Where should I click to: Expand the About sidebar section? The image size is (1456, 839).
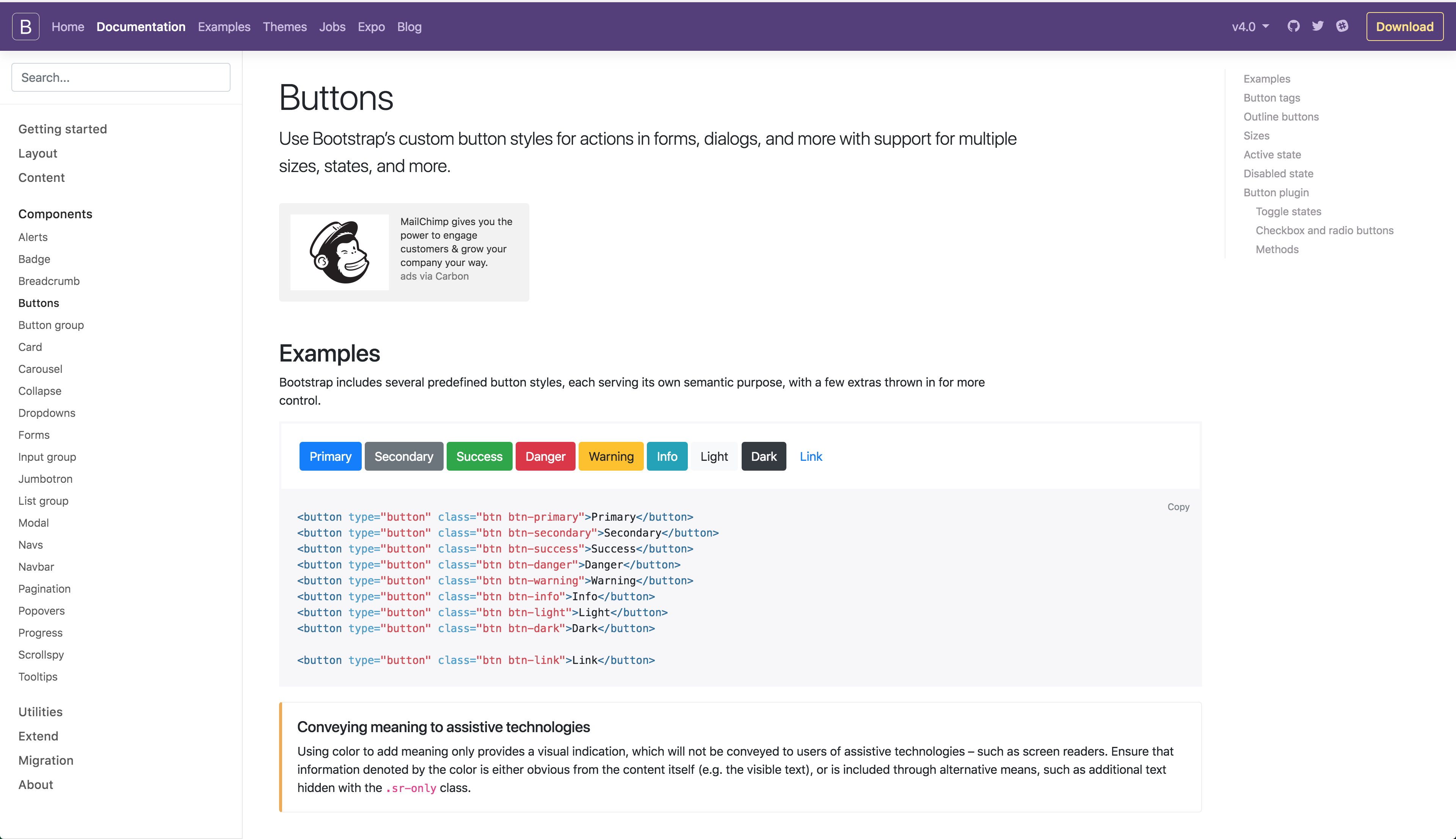click(36, 784)
